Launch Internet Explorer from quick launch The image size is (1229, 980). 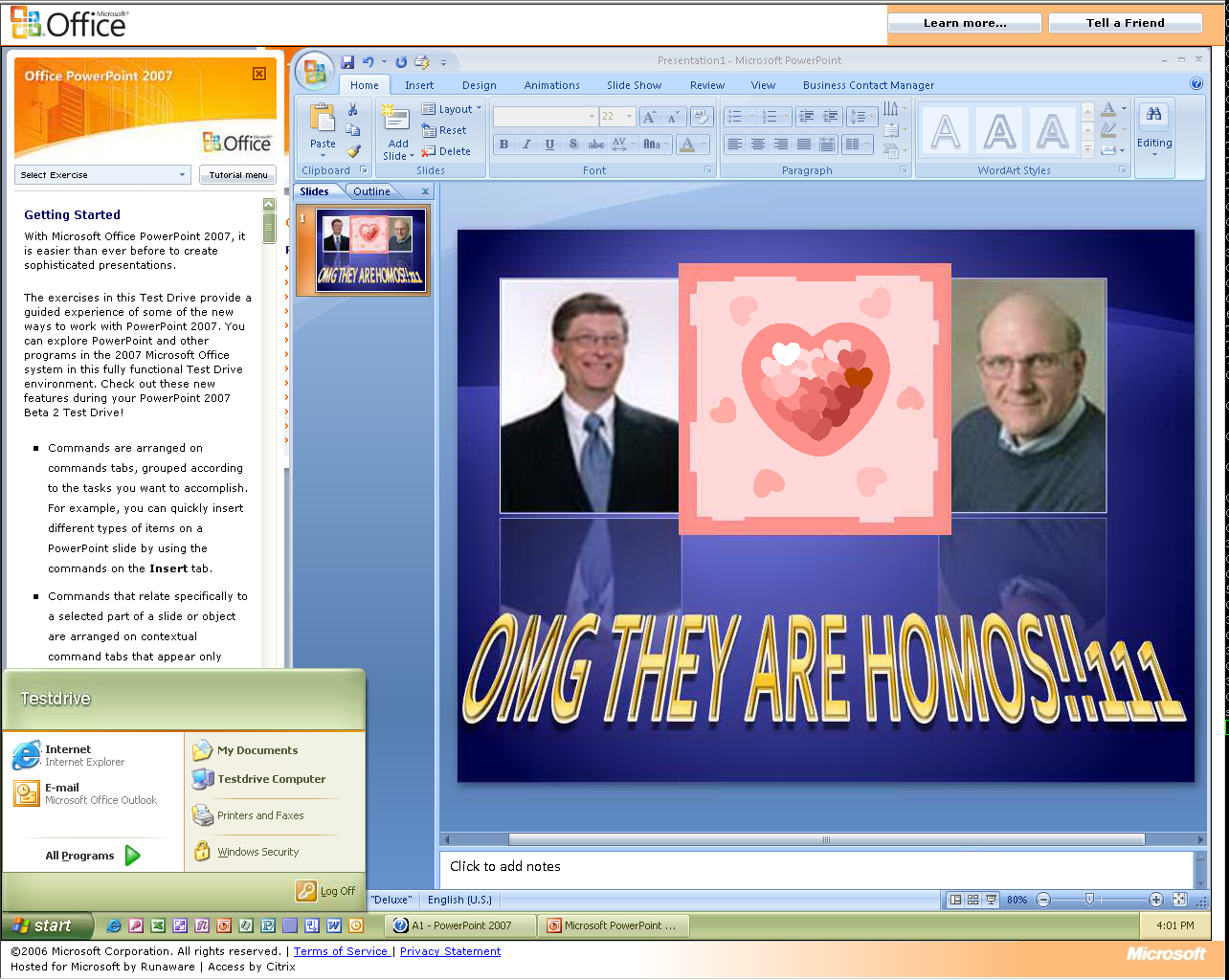[114, 925]
